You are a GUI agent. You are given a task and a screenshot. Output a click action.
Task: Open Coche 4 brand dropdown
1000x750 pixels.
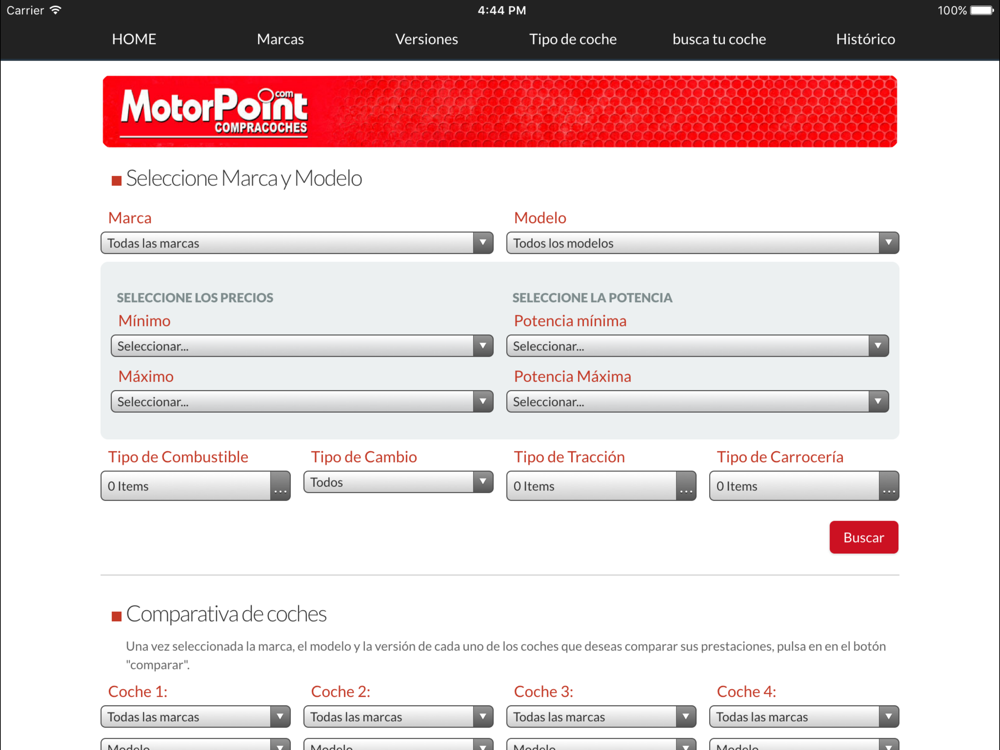(804, 717)
